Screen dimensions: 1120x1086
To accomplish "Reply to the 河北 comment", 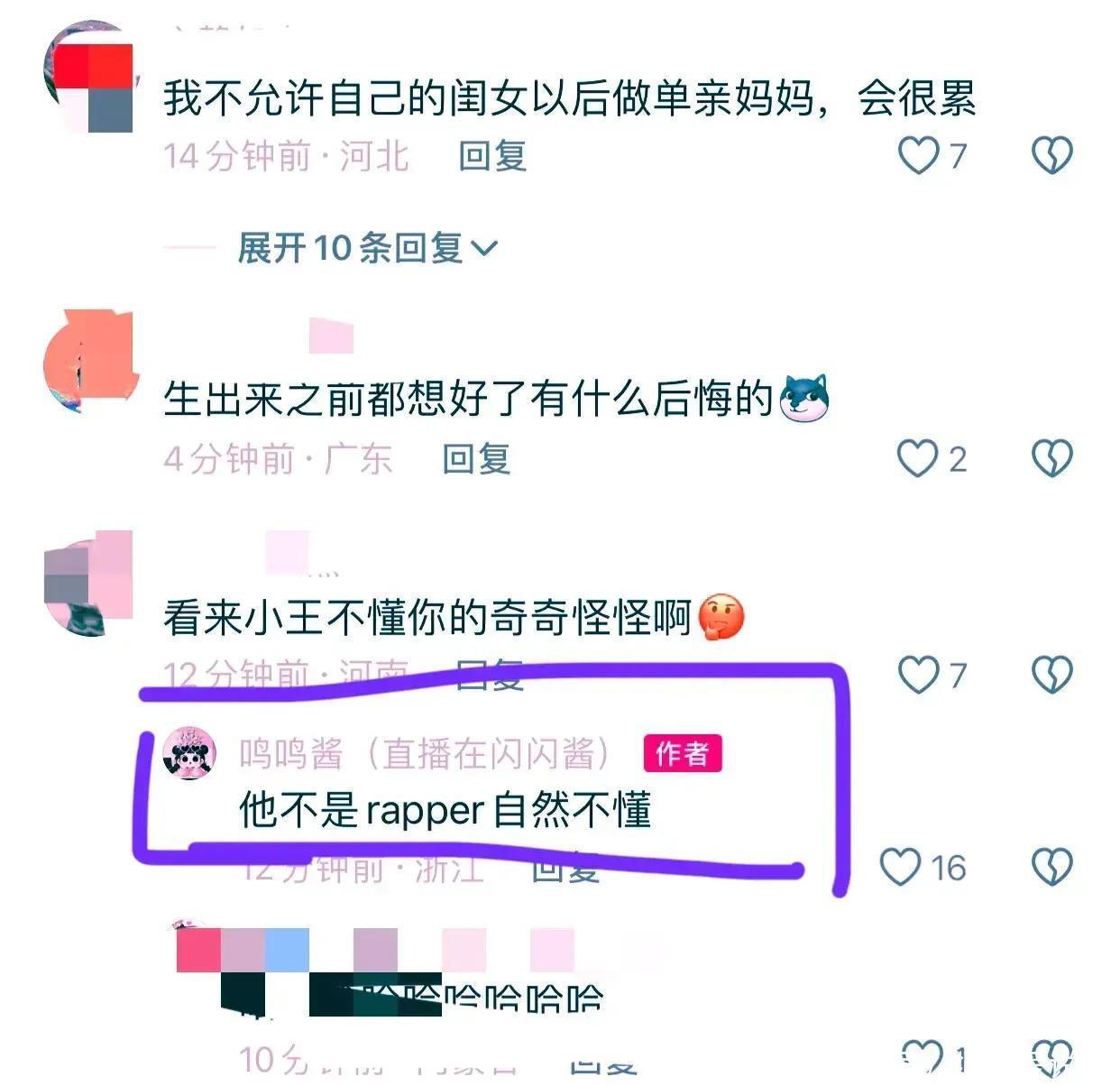I will [x=491, y=156].
